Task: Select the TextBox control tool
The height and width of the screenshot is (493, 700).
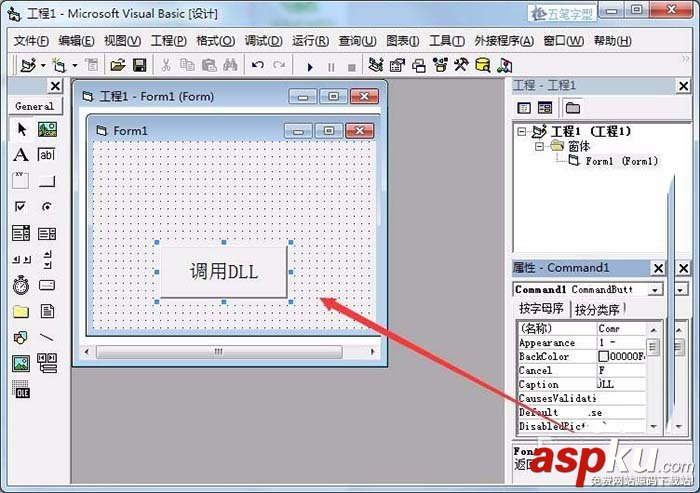Action: [46, 155]
